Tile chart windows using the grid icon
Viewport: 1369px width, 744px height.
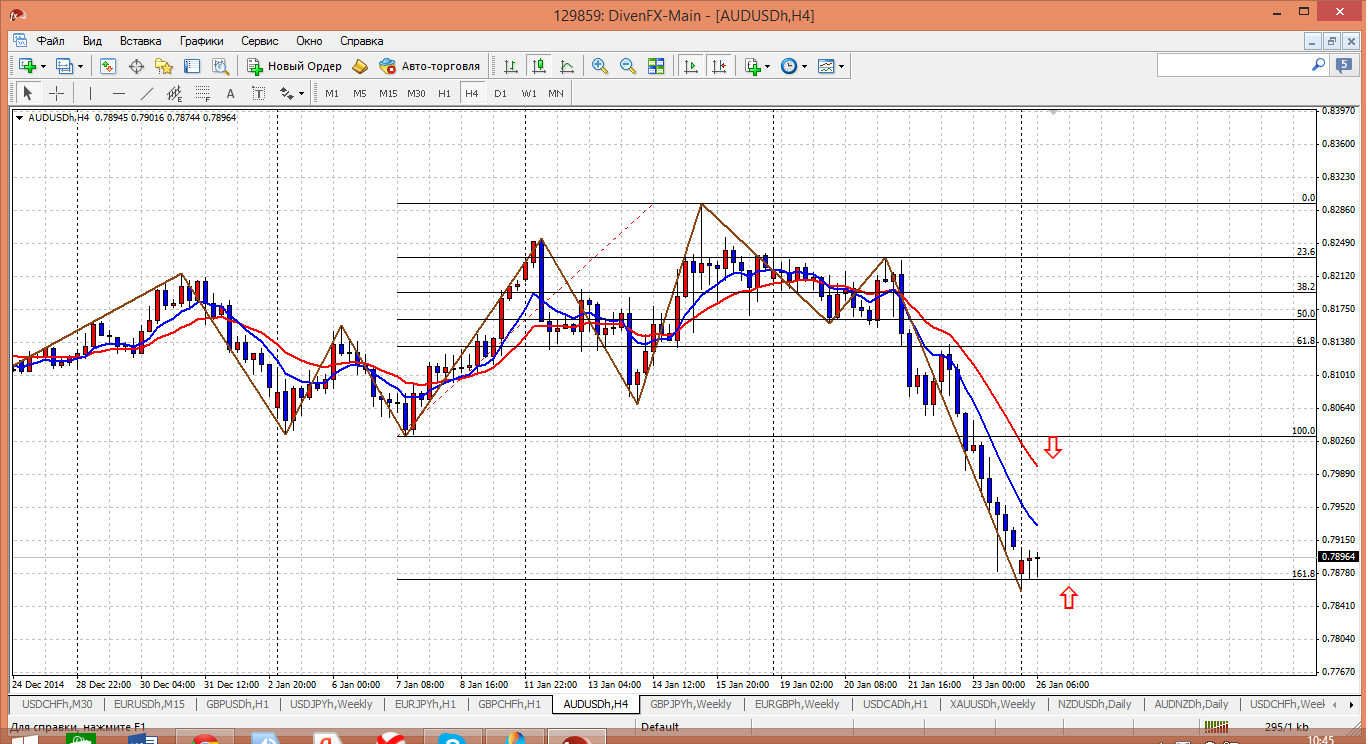pyautogui.click(x=656, y=66)
